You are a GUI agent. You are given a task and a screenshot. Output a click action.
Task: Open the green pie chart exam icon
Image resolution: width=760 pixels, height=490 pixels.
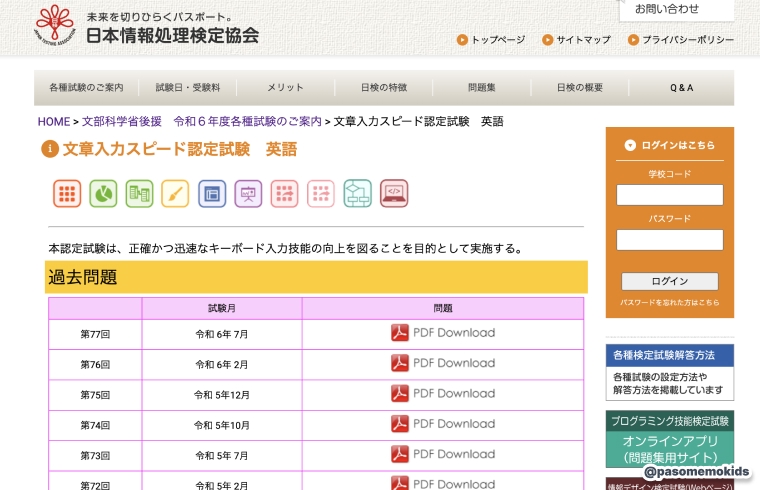point(103,193)
